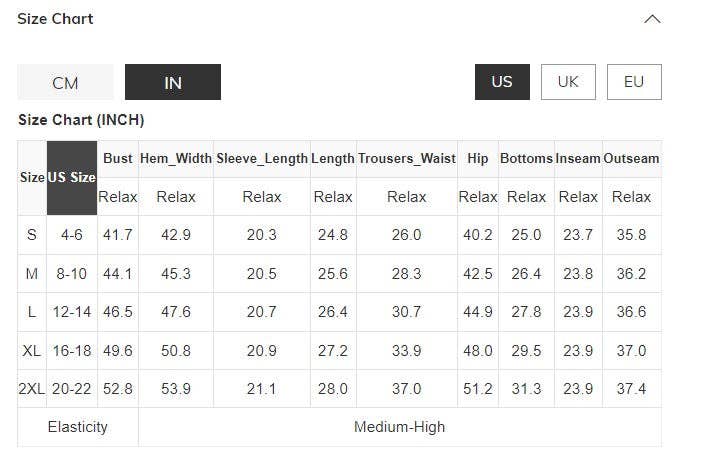
Task: Click the Inseam column header
Action: point(578,159)
